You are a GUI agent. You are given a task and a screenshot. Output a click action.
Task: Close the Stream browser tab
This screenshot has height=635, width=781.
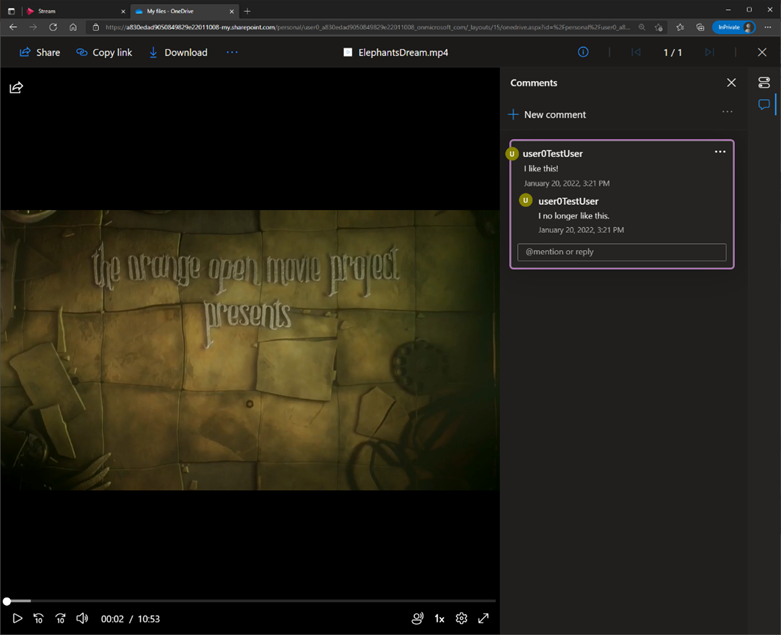[123, 11]
